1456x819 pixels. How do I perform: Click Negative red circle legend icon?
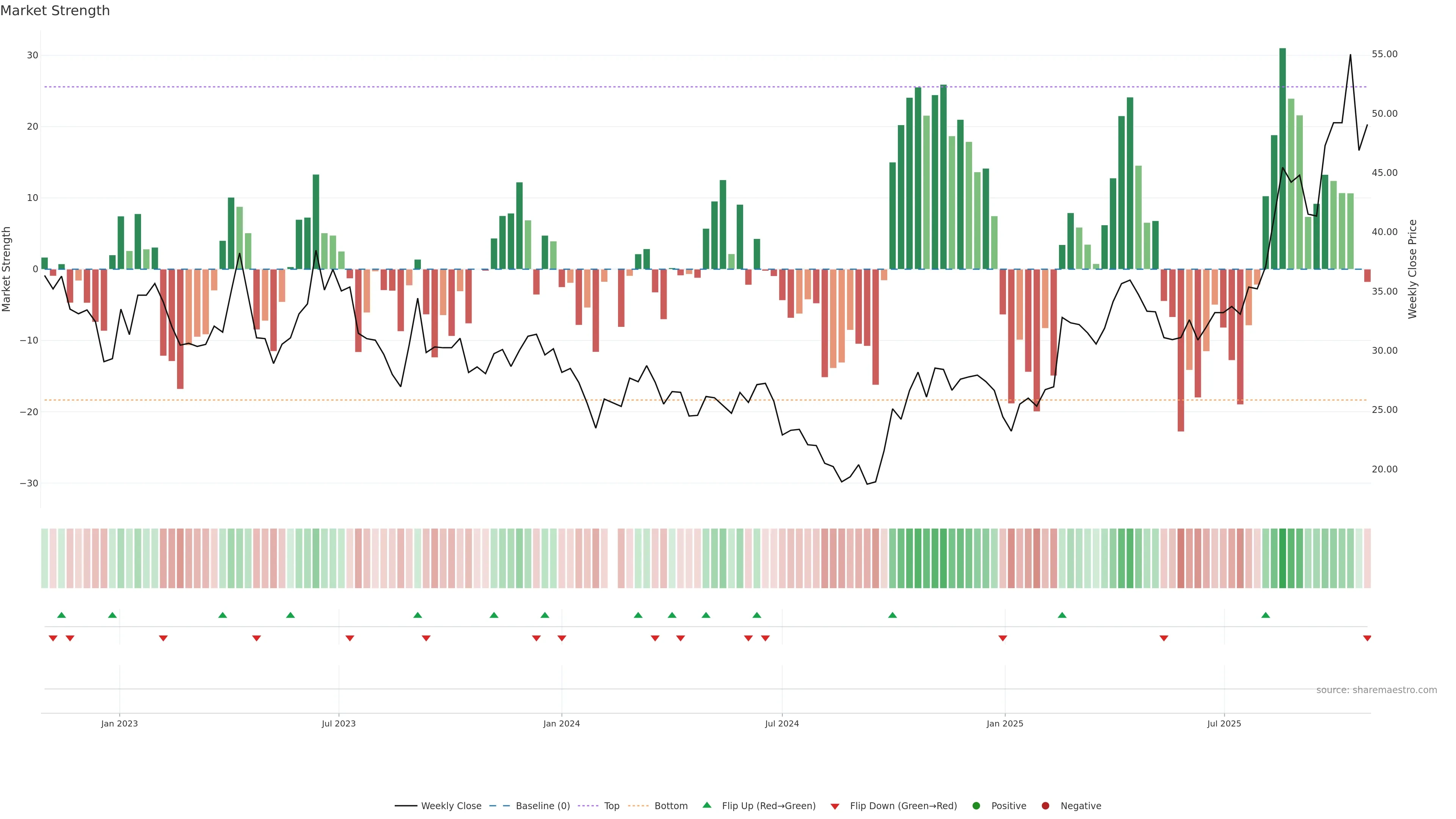point(1045,806)
